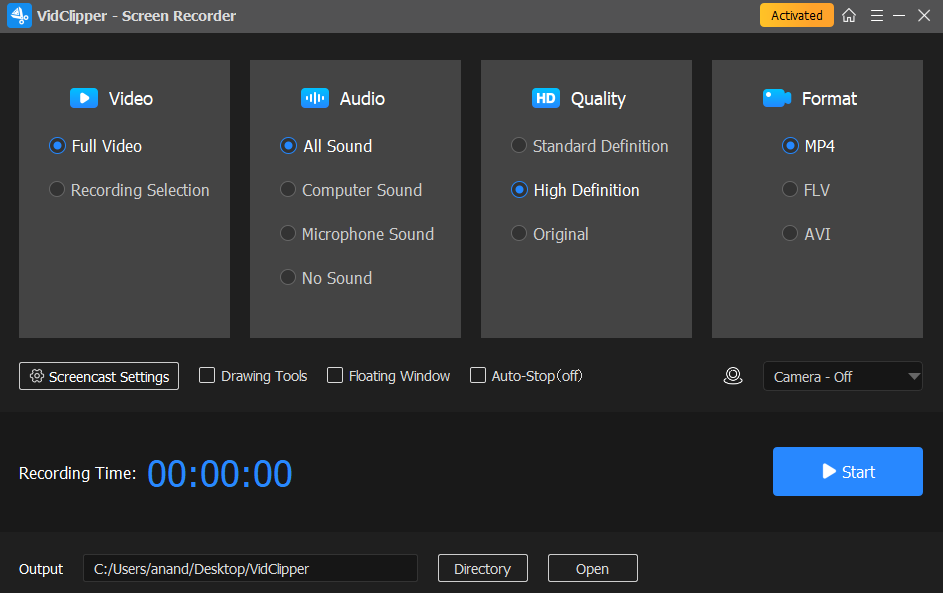The width and height of the screenshot is (943, 593).
Task: Click the Audio waveform icon
Action: coord(315,98)
